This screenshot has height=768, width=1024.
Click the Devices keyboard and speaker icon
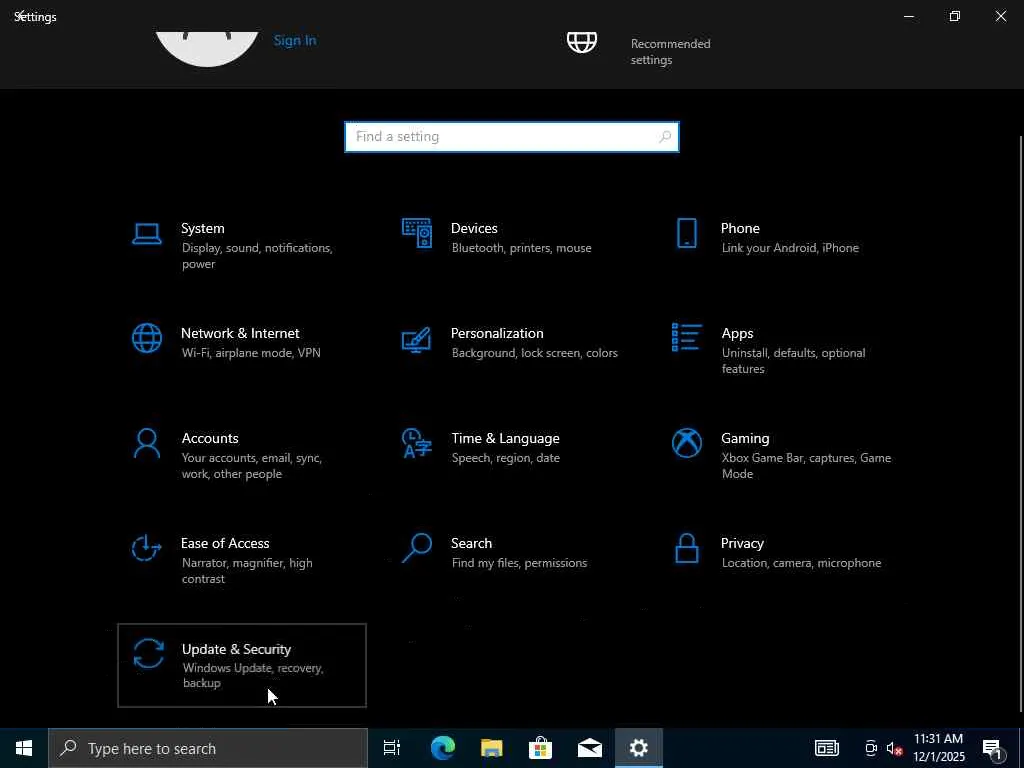(417, 233)
